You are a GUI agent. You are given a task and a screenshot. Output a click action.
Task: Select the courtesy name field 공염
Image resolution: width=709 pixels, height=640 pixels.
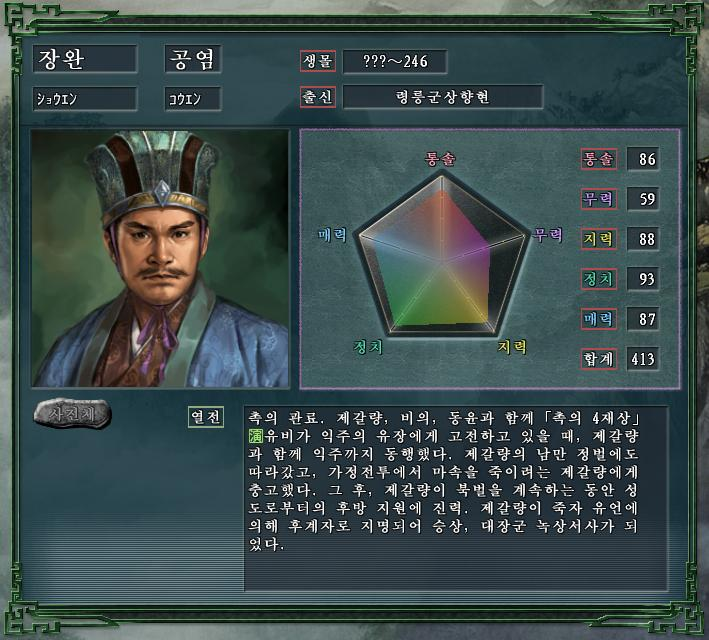pos(193,59)
